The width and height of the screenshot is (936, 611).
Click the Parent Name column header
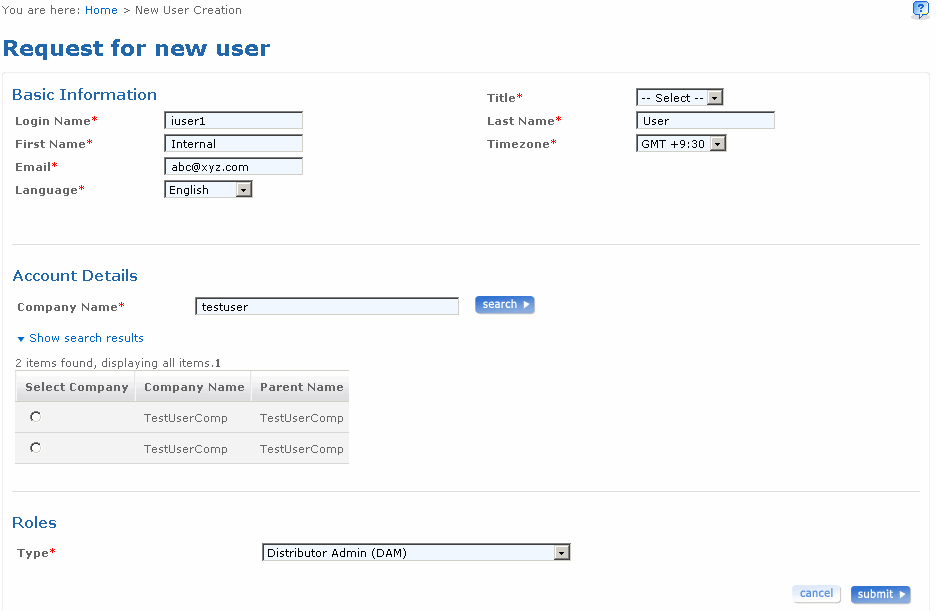[x=301, y=387]
